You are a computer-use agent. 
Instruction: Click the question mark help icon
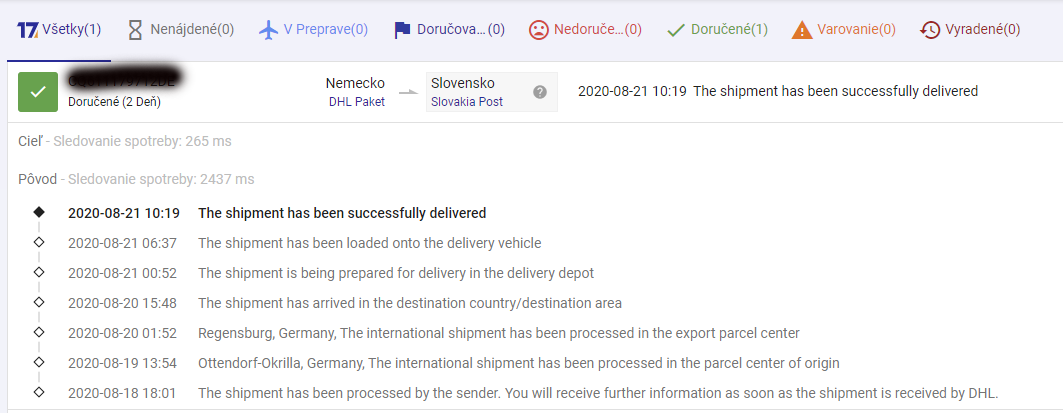pos(540,92)
